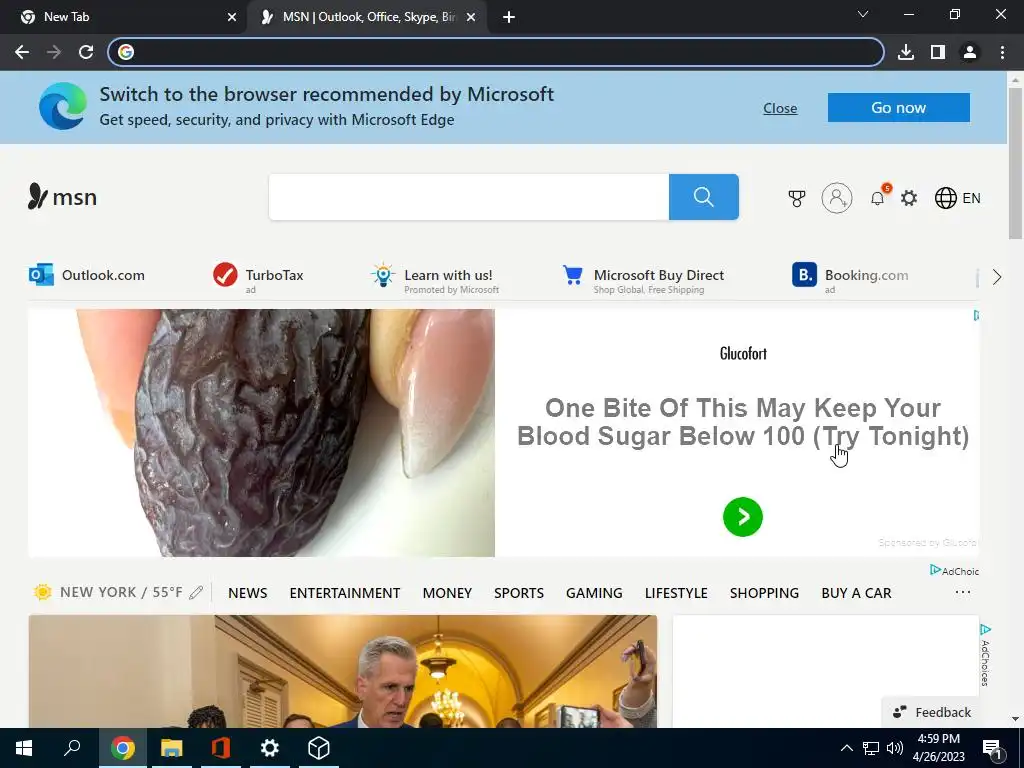
Task: Click the Go now button
Action: [899, 108]
